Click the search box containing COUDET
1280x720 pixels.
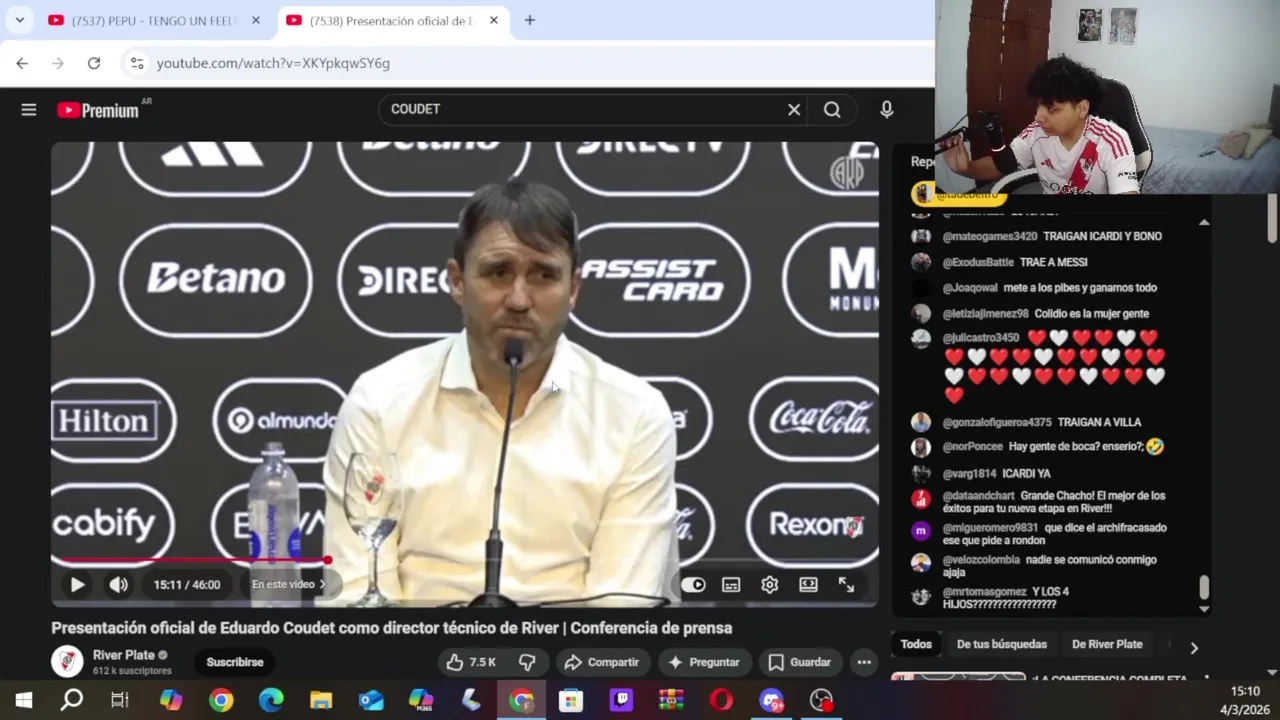pos(580,109)
